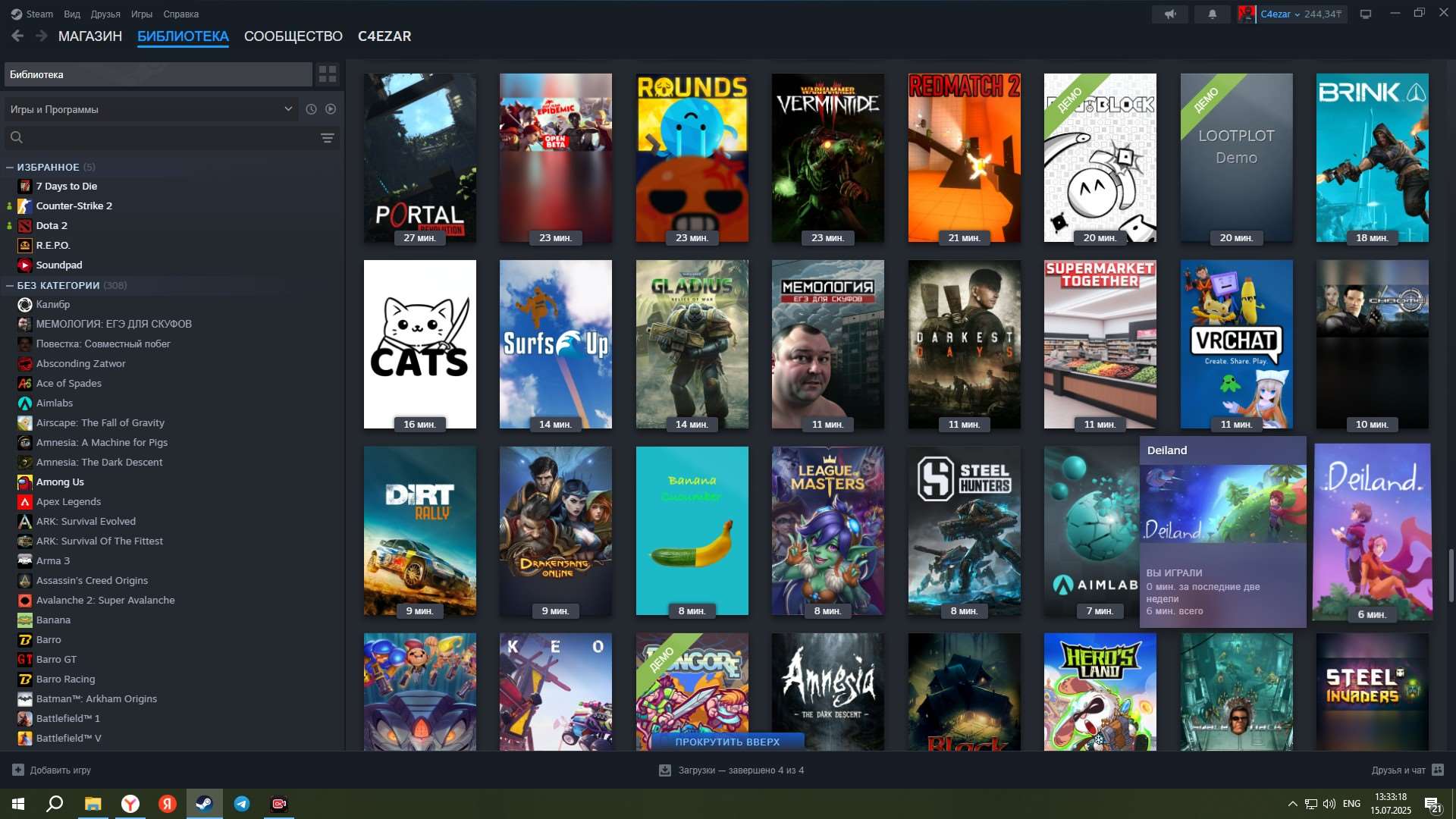This screenshot has width=1456, height=819.
Task: Show hidden tray icons chevron
Action: tap(1292, 804)
